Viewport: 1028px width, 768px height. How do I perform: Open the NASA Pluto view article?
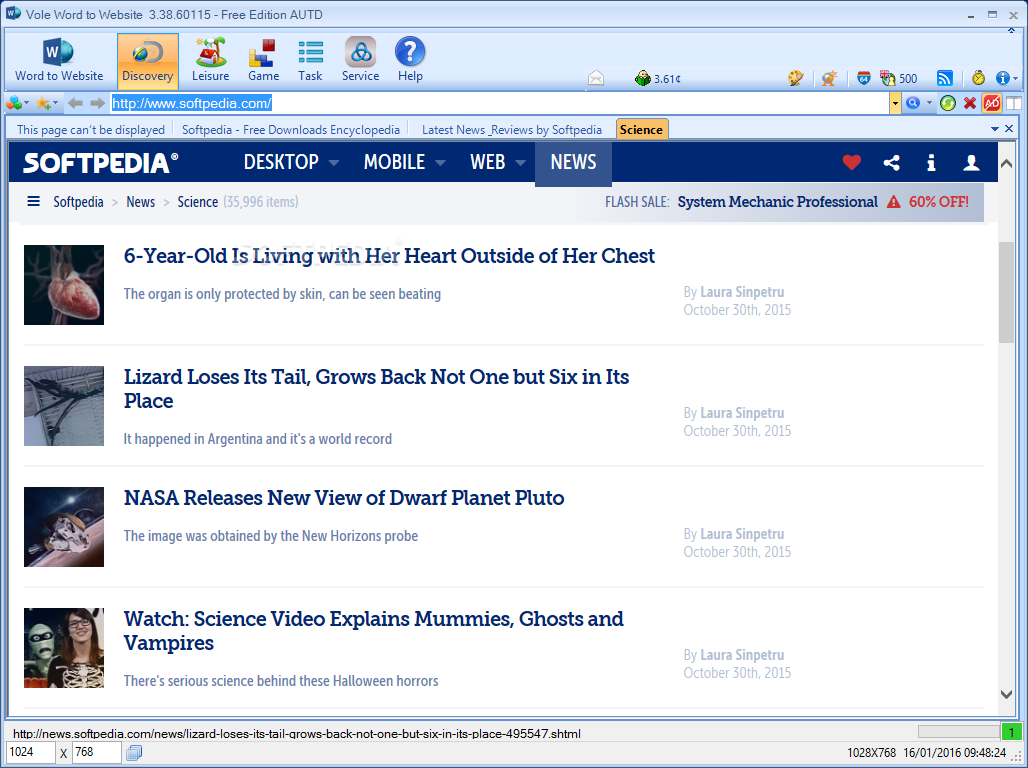344,498
